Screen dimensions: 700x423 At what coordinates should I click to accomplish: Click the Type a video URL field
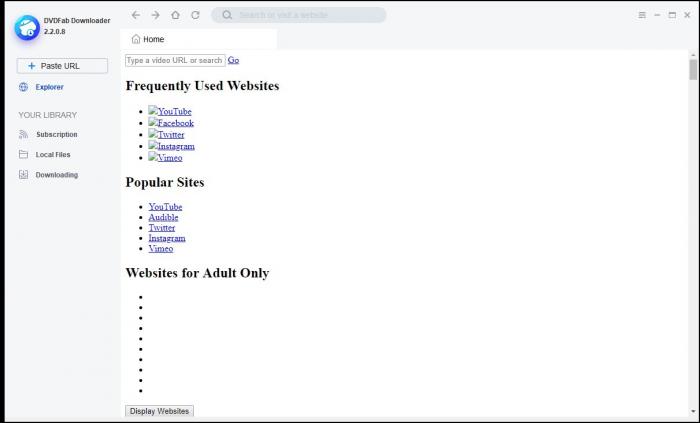175,60
